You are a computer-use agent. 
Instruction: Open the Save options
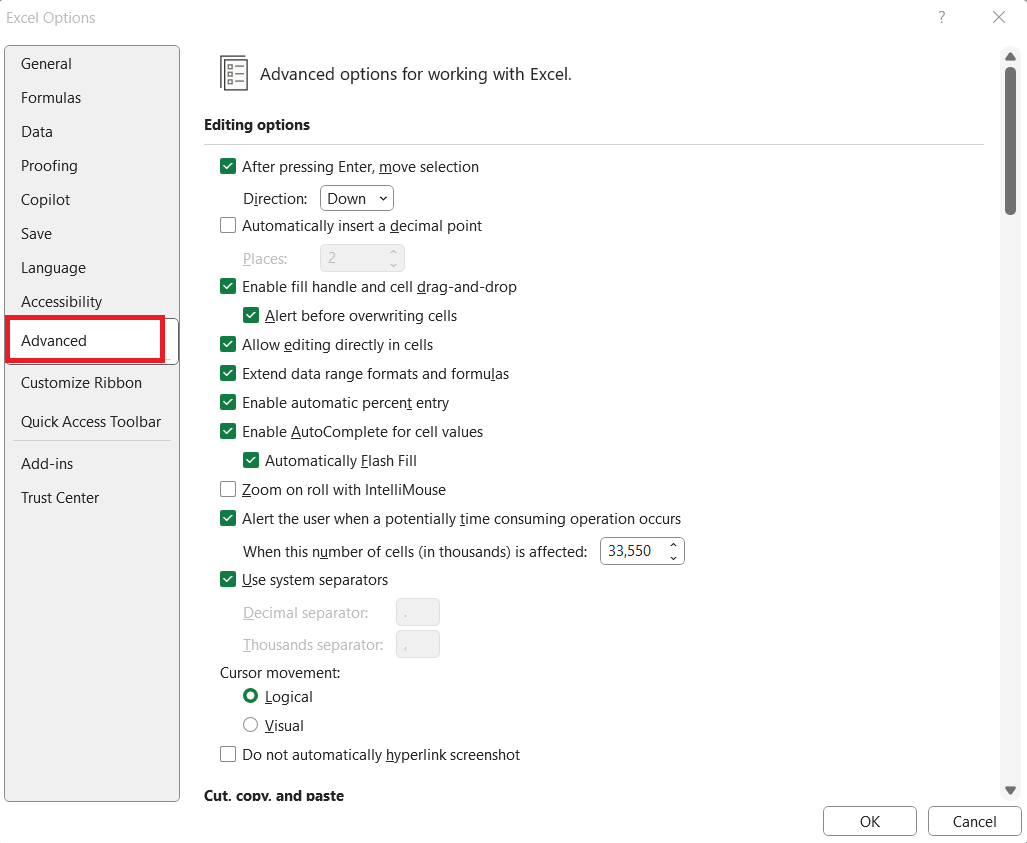tap(36, 234)
